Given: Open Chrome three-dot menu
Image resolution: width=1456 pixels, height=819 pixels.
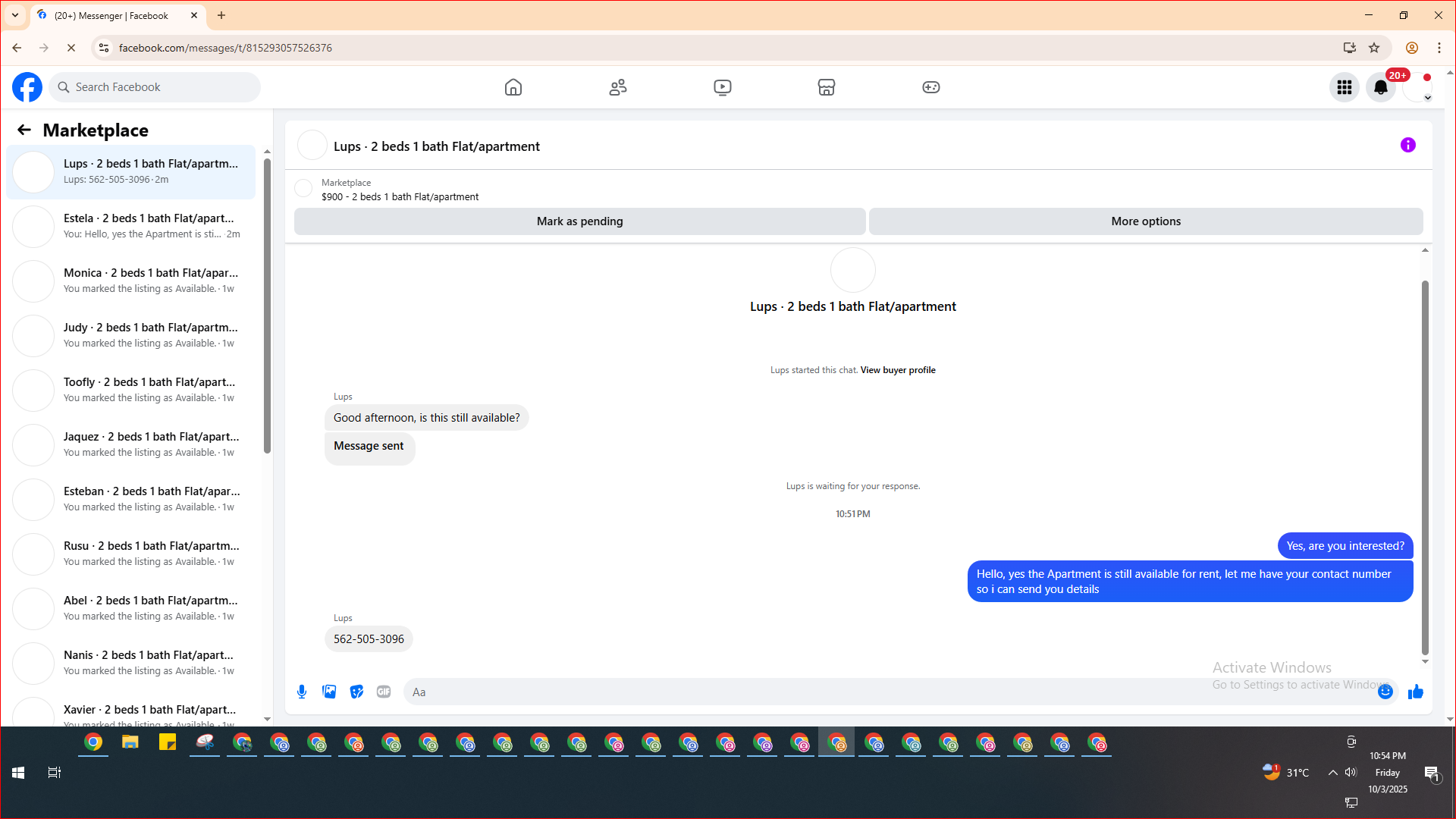Looking at the screenshot, I should click(1439, 48).
